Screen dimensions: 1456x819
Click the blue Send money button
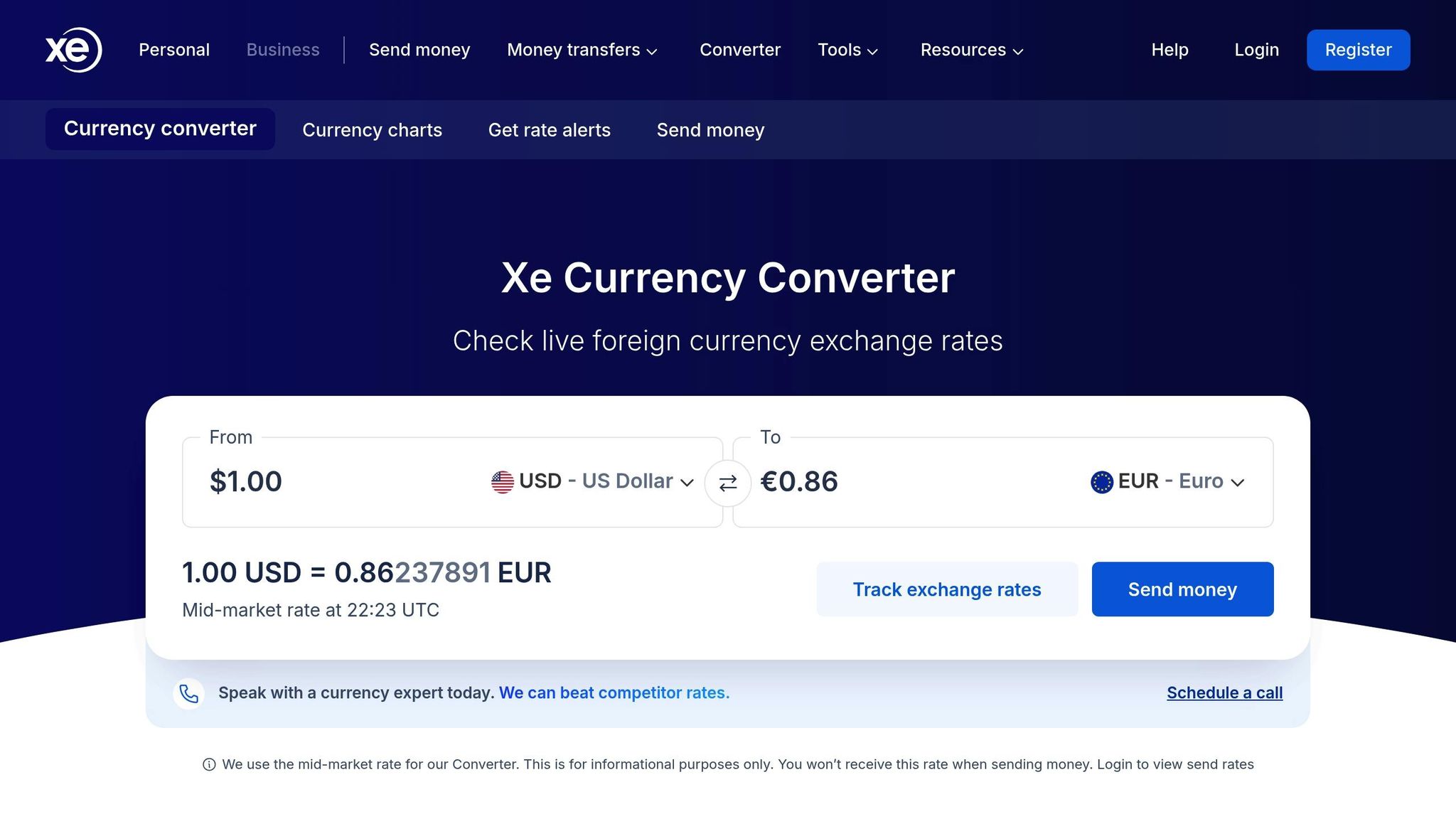point(1182,589)
